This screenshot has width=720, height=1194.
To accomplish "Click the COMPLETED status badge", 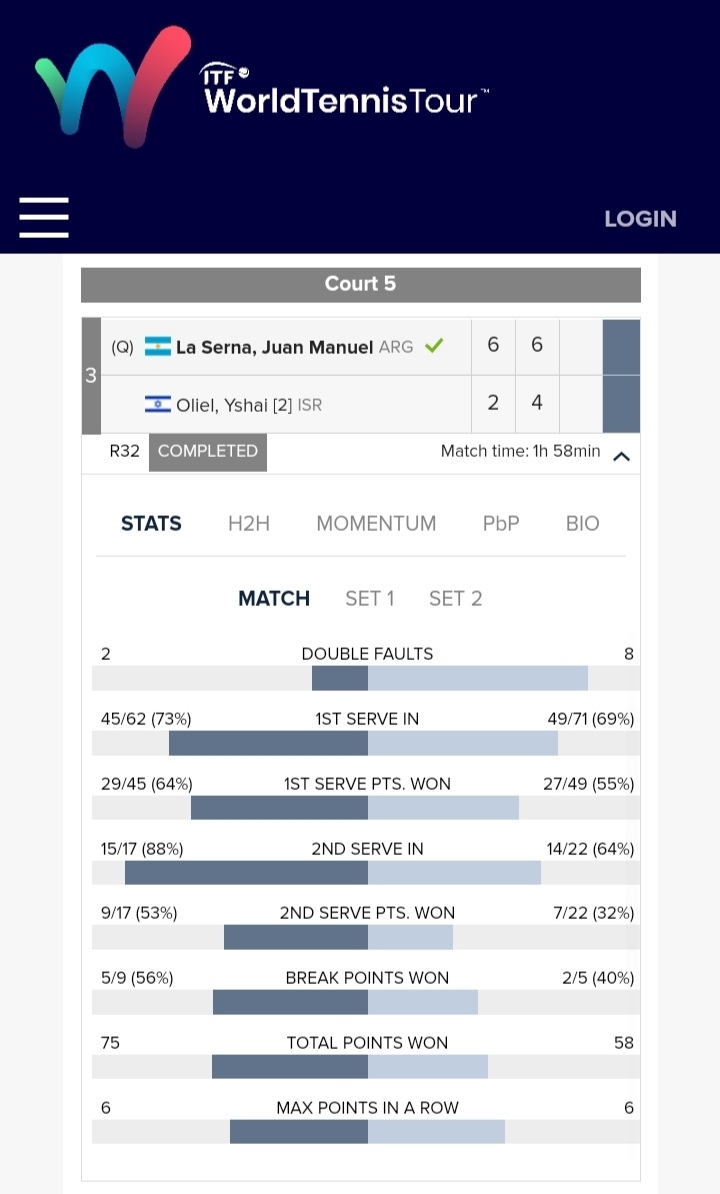I will pyautogui.click(x=208, y=451).
